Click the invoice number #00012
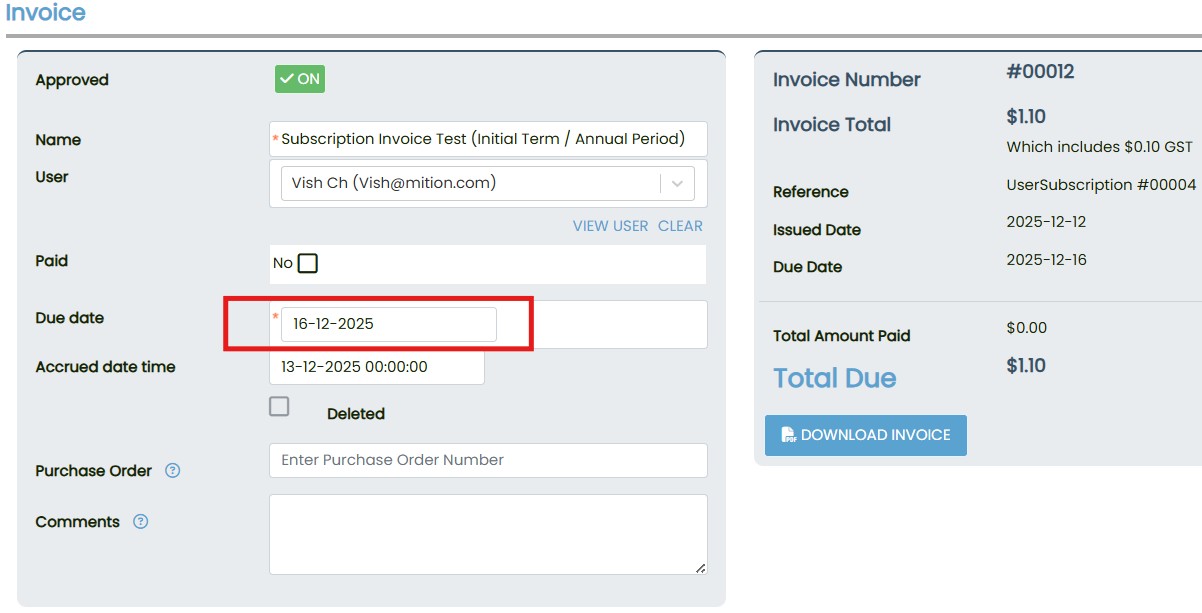Viewport: 1202px width, 613px height. point(1040,71)
